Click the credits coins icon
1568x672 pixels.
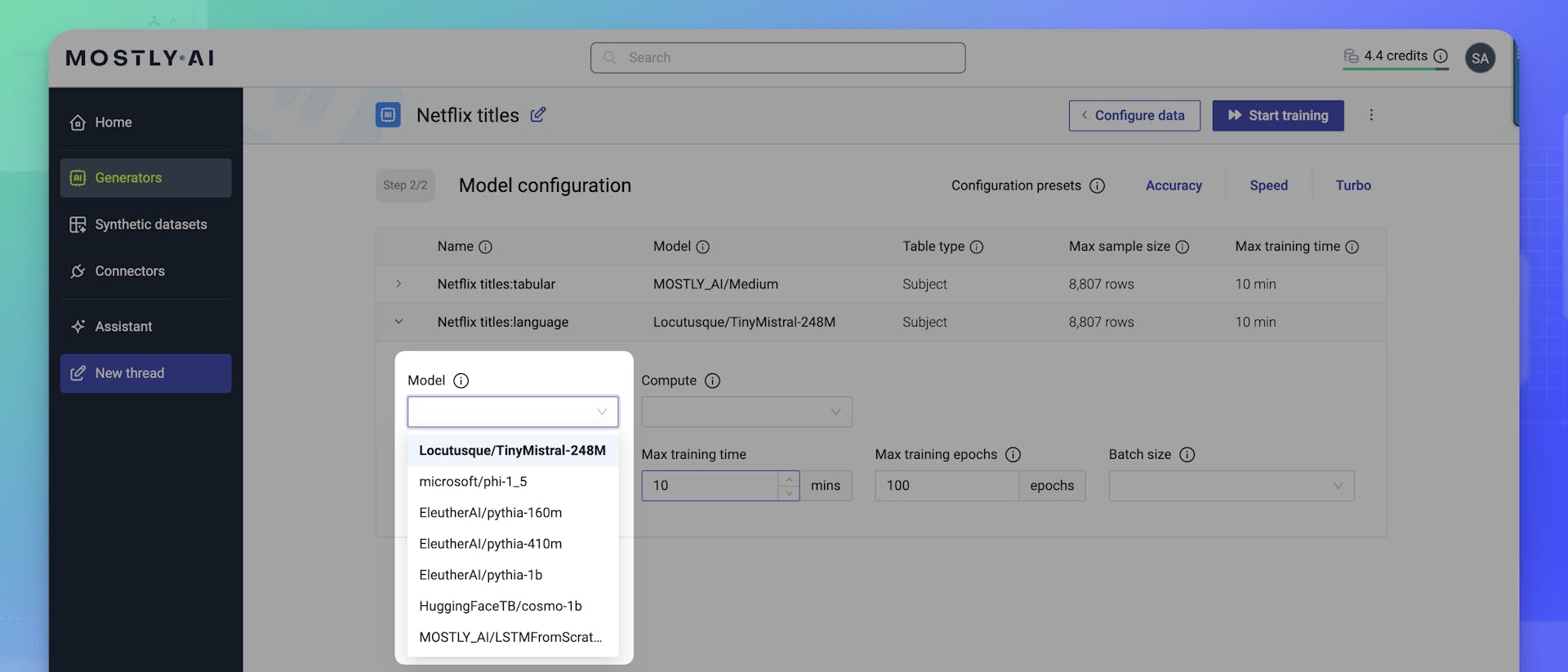[x=1351, y=56]
